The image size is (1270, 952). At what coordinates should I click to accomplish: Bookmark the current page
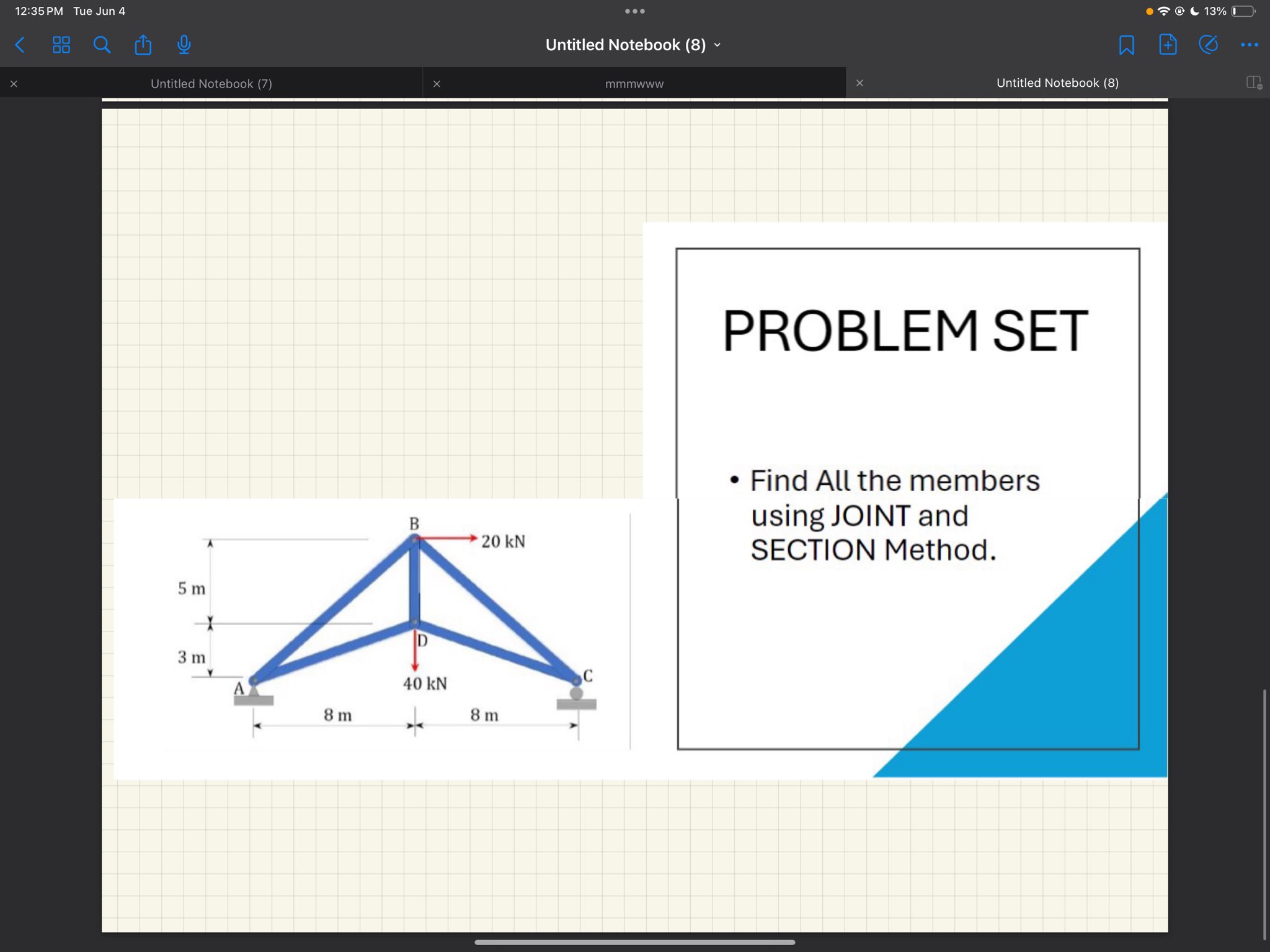click(x=1126, y=45)
